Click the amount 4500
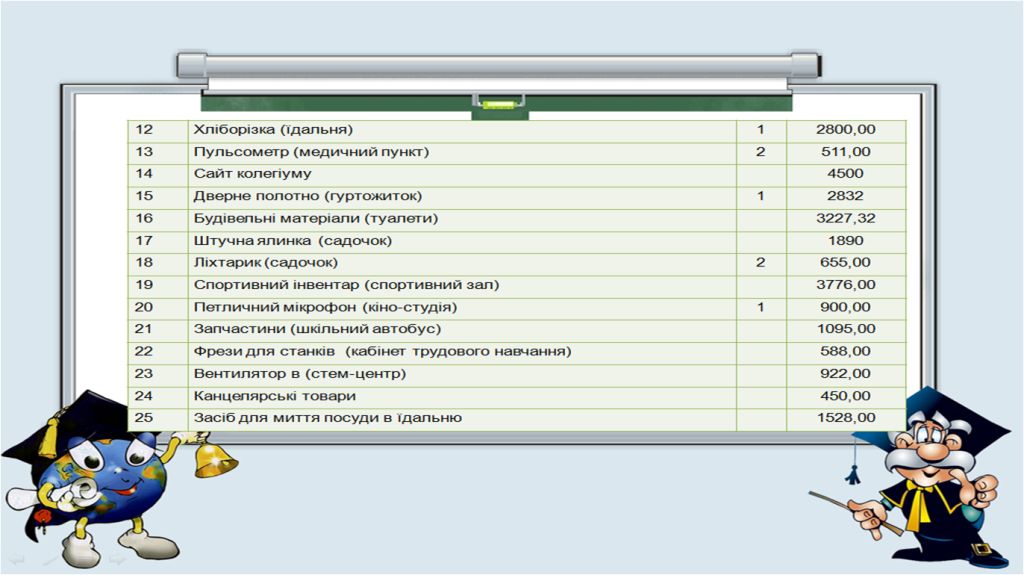The width and height of the screenshot is (1024, 575). (x=846, y=174)
